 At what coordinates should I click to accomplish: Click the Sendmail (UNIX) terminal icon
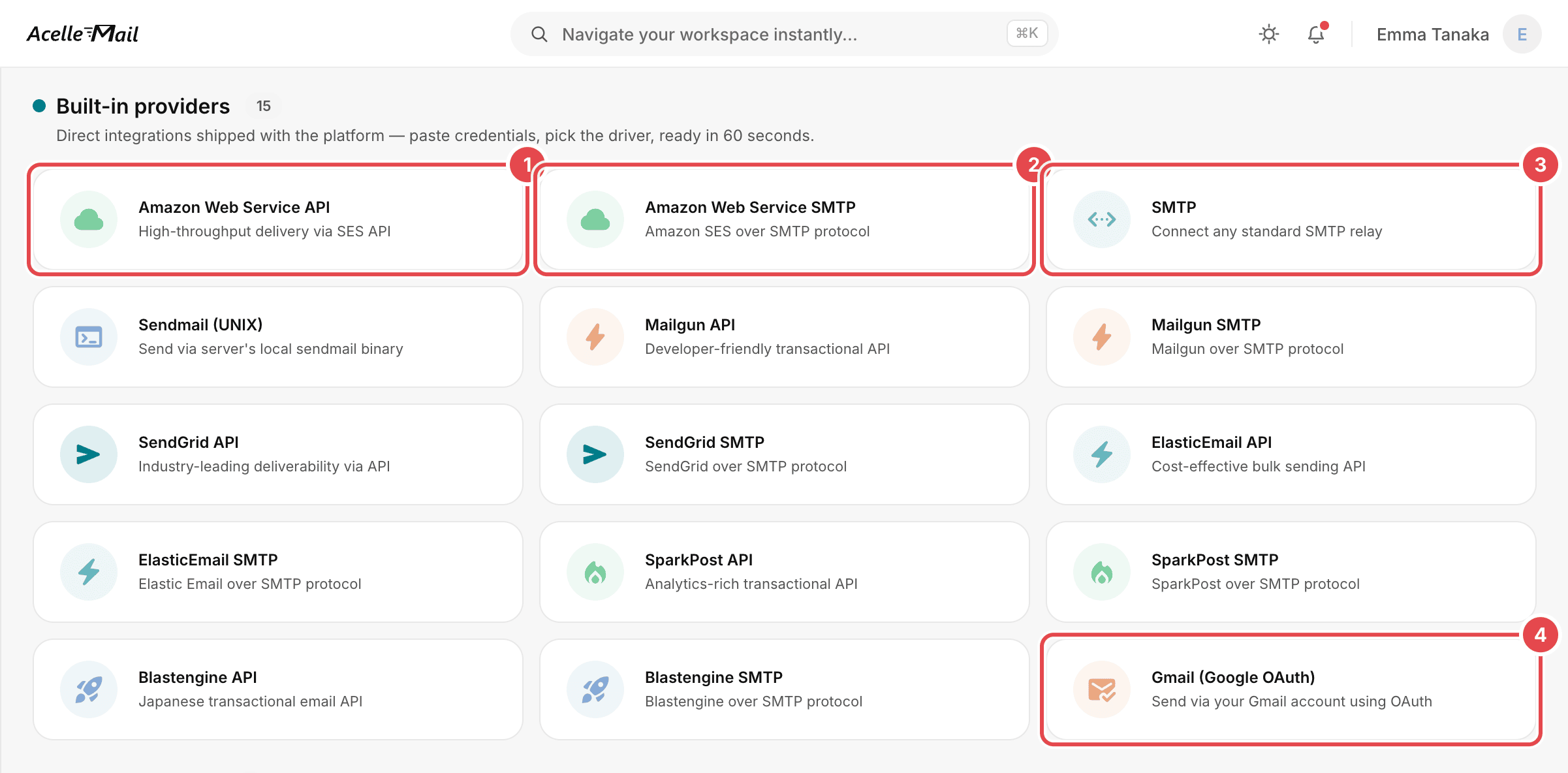(x=89, y=337)
